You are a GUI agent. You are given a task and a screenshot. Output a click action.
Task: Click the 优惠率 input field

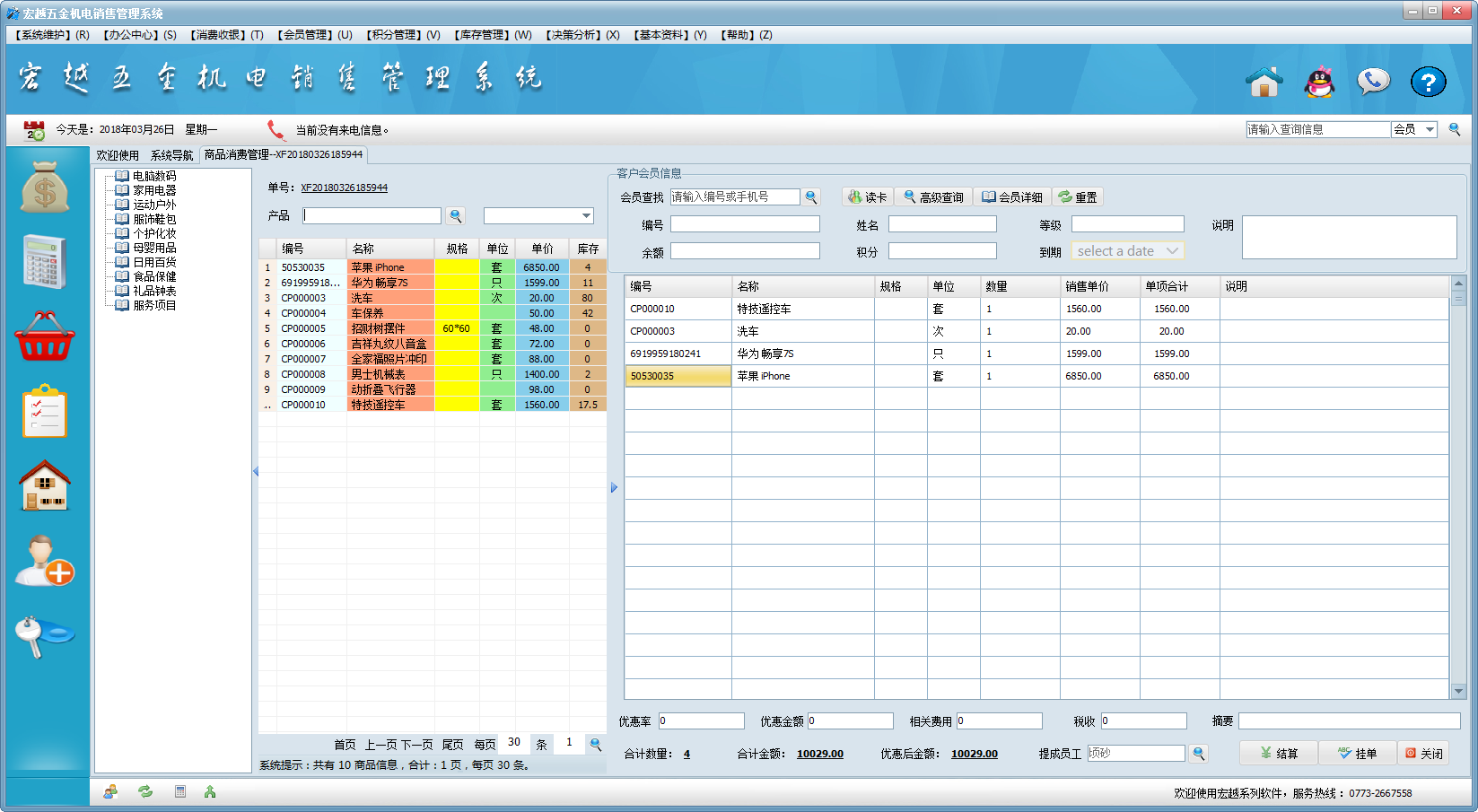click(x=701, y=721)
